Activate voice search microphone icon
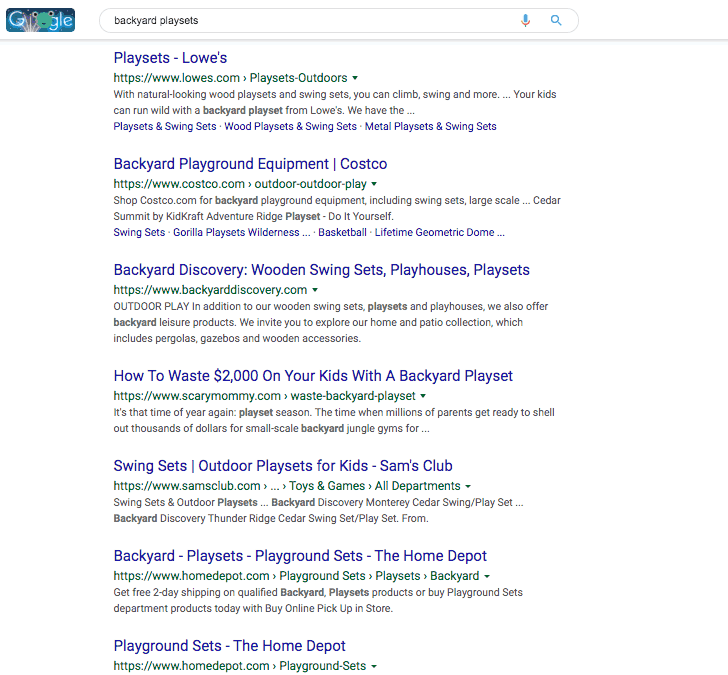Image resolution: width=728 pixels, height=675 pixels. 525,20
